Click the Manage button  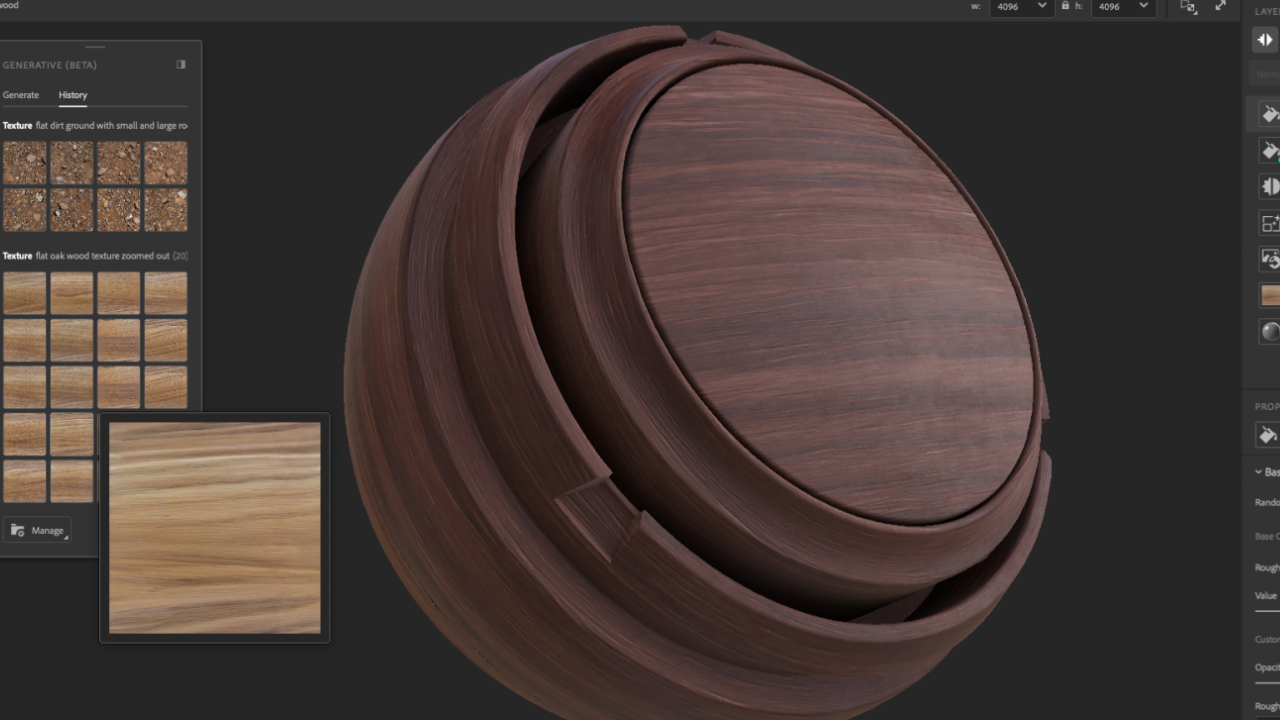(x=37, y=529)
